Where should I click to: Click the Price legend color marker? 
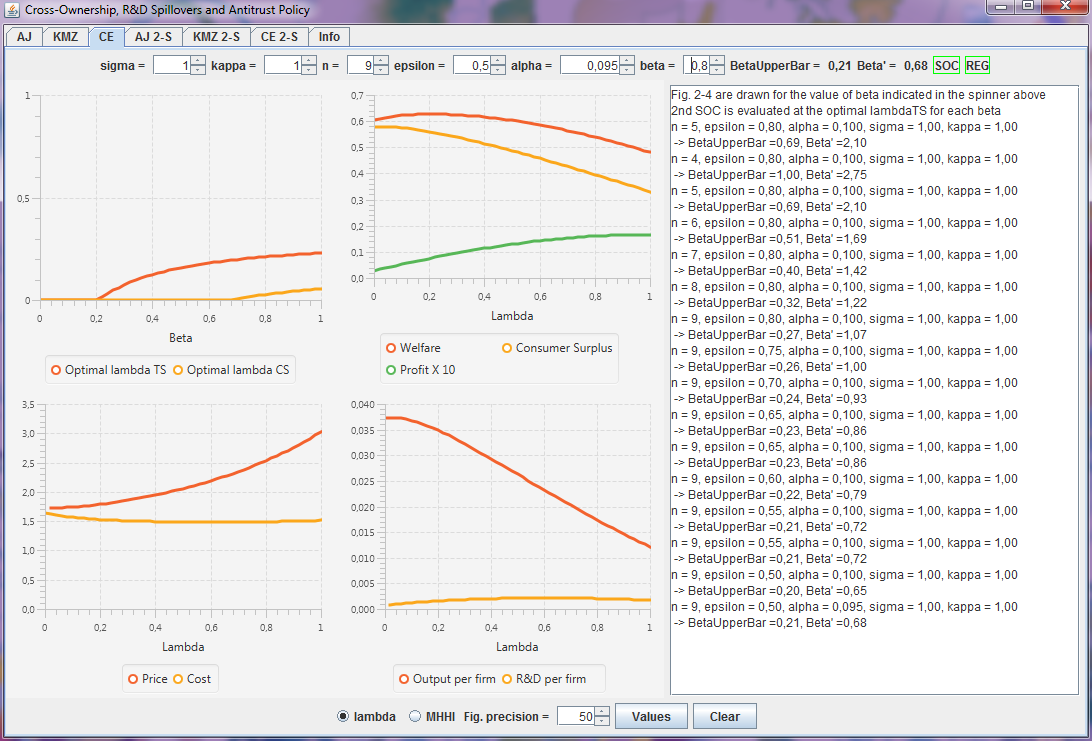[133, 679]
